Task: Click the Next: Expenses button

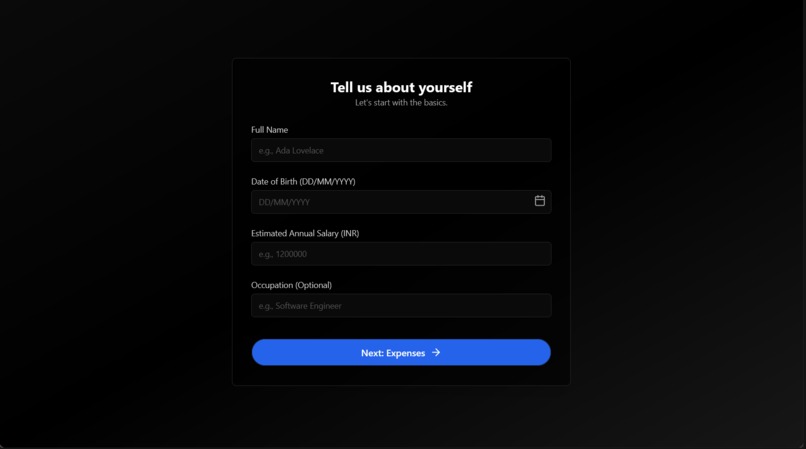Action: (x=401, y=352)
